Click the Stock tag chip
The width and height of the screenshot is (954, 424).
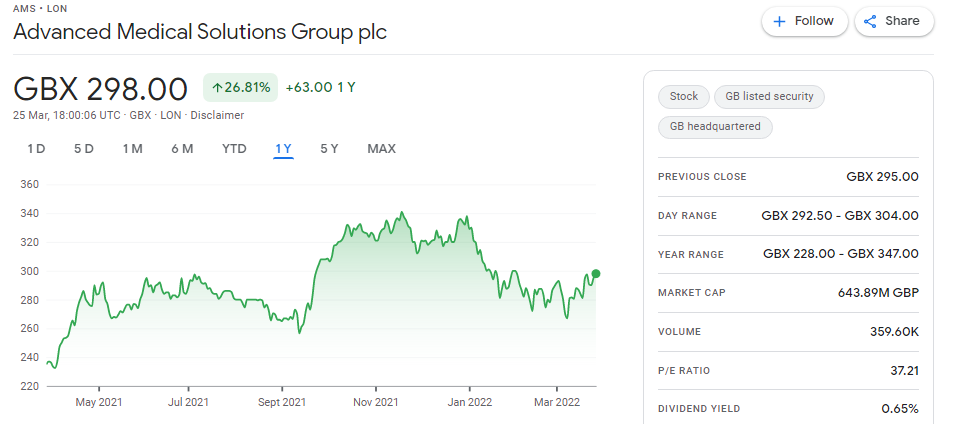coord(684,96)
